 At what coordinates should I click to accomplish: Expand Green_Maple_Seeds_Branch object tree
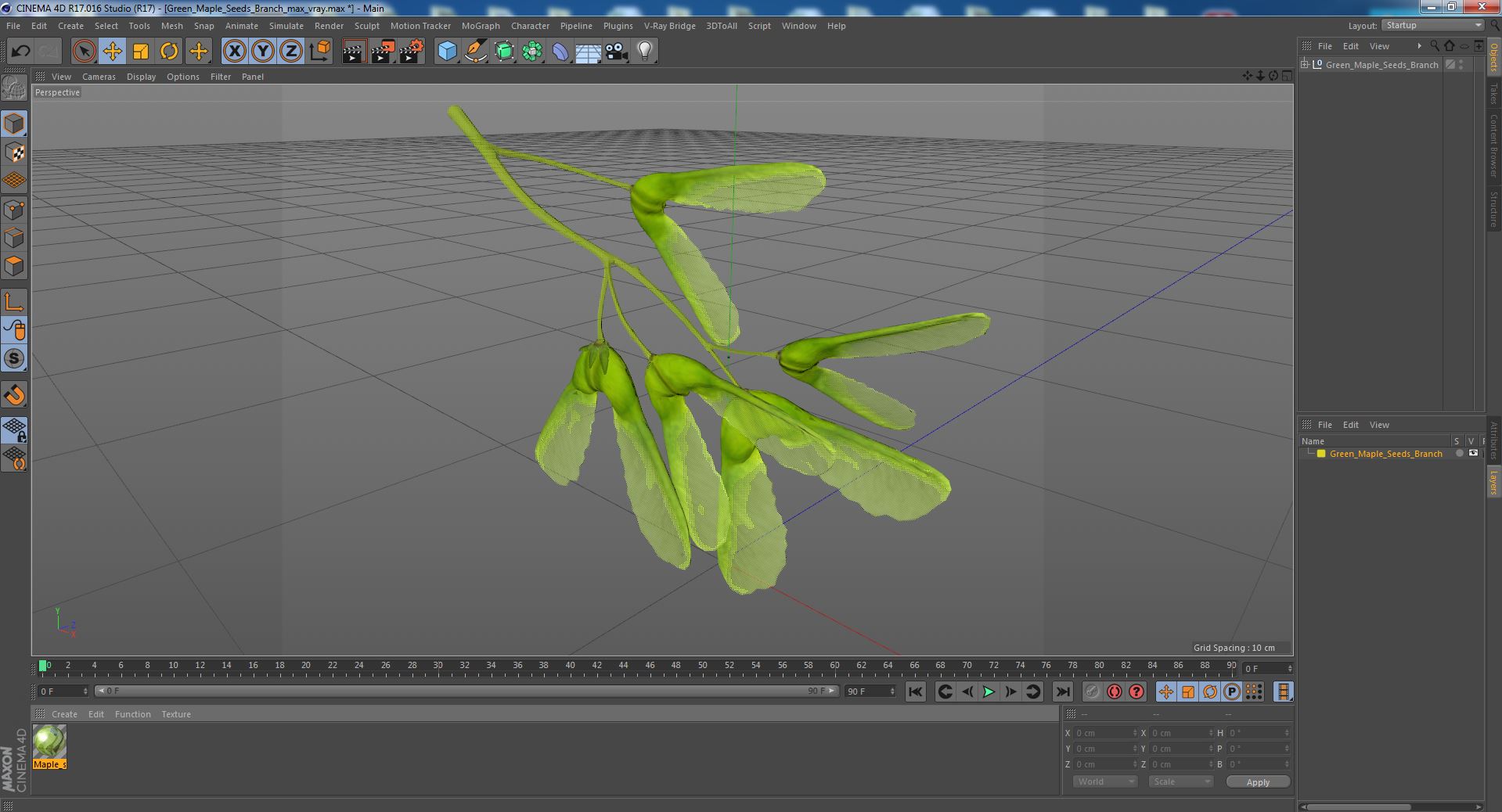tap(1305, 65)
